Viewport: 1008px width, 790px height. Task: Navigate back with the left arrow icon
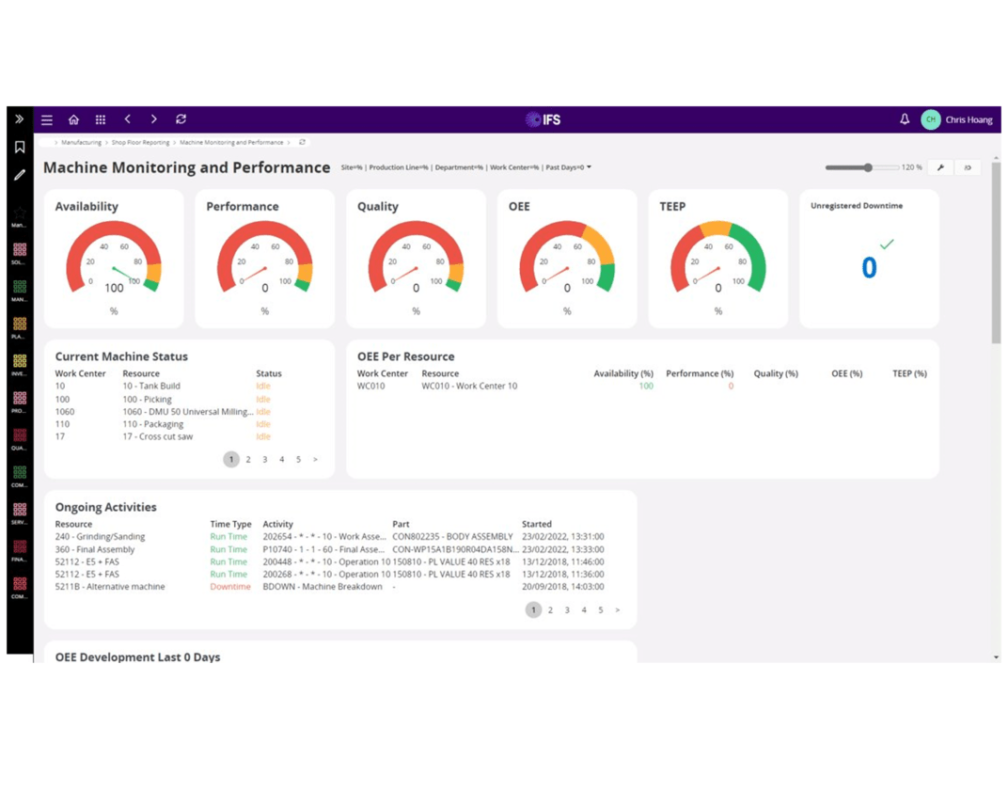coord(127,119)
